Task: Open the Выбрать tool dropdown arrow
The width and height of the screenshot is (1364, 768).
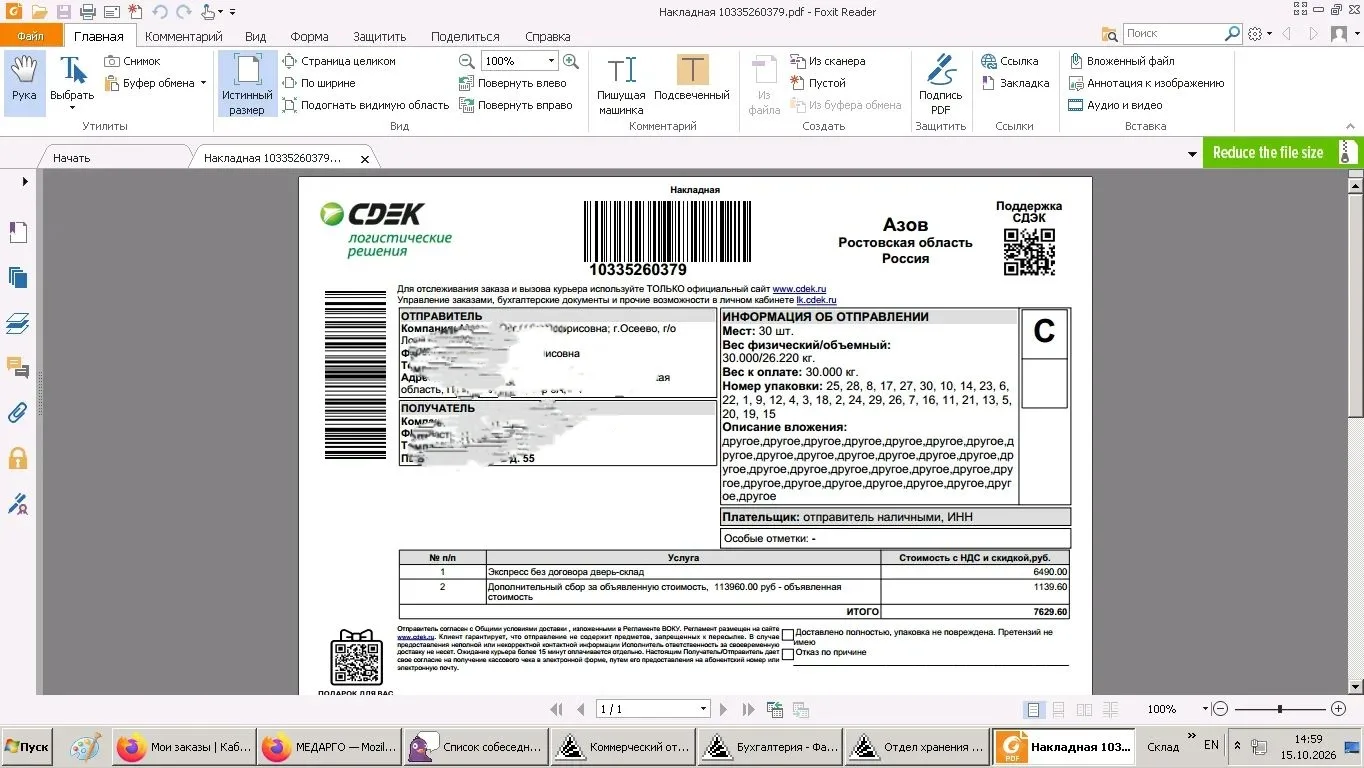Action: pos(72,107)
